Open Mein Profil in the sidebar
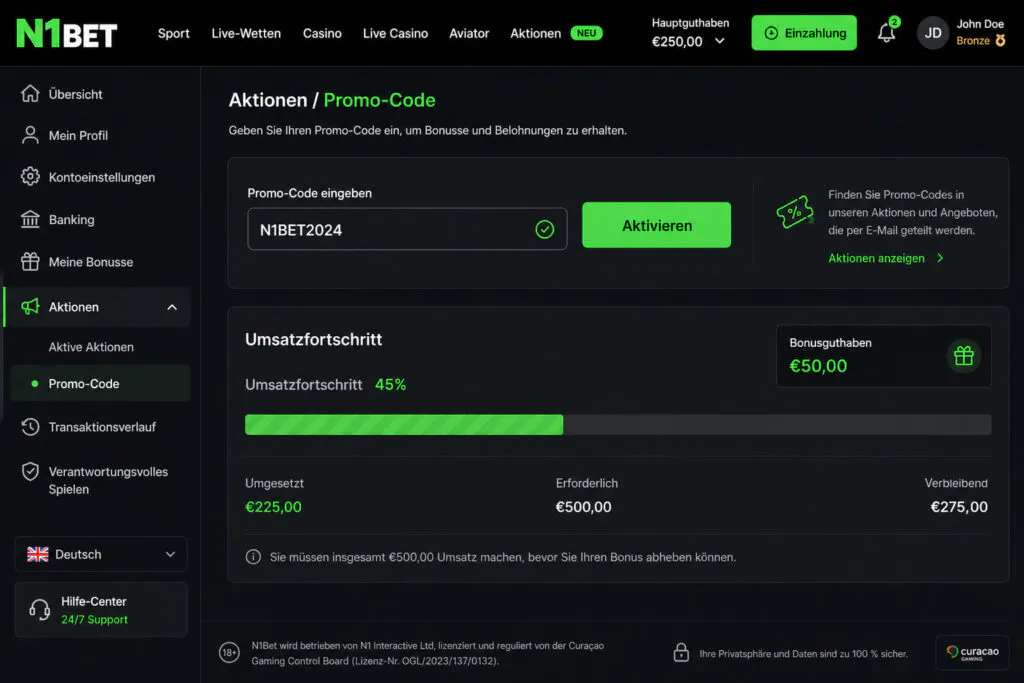Image resolution: width=1024 pixels, height=683 pixels. (78, 136)
